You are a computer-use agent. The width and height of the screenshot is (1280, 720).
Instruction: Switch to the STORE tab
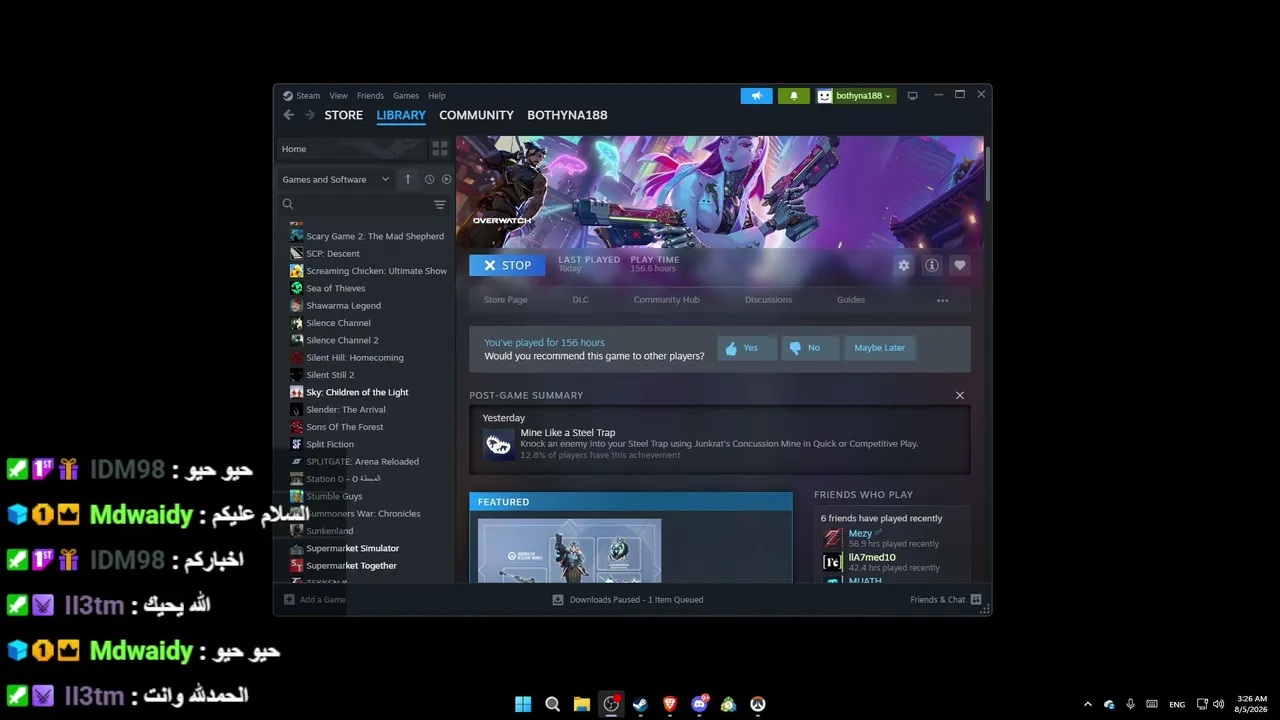click(x=344, y=115)
